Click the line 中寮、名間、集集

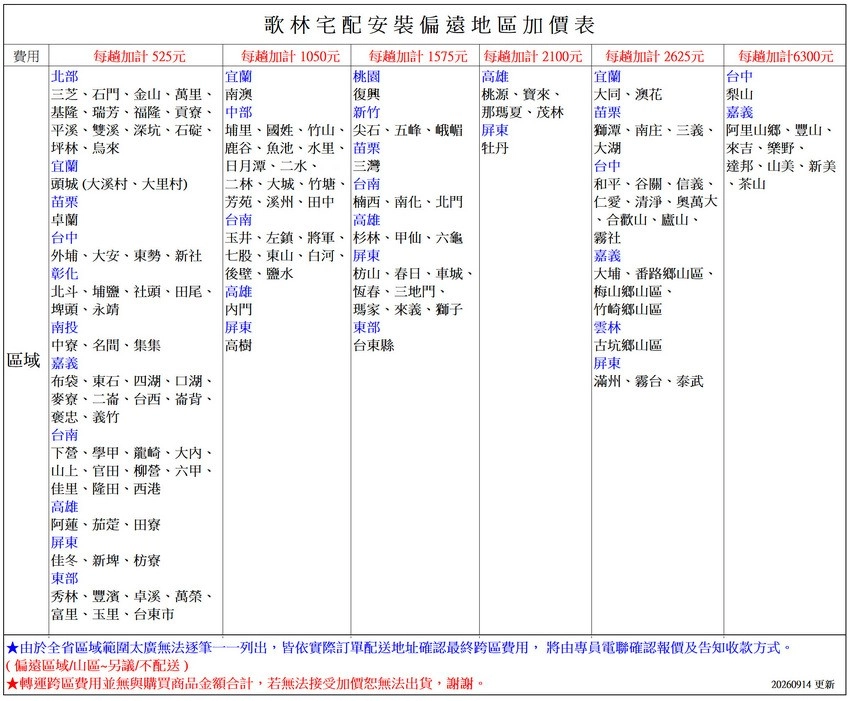pyautogui.click(x=106, y=345)
